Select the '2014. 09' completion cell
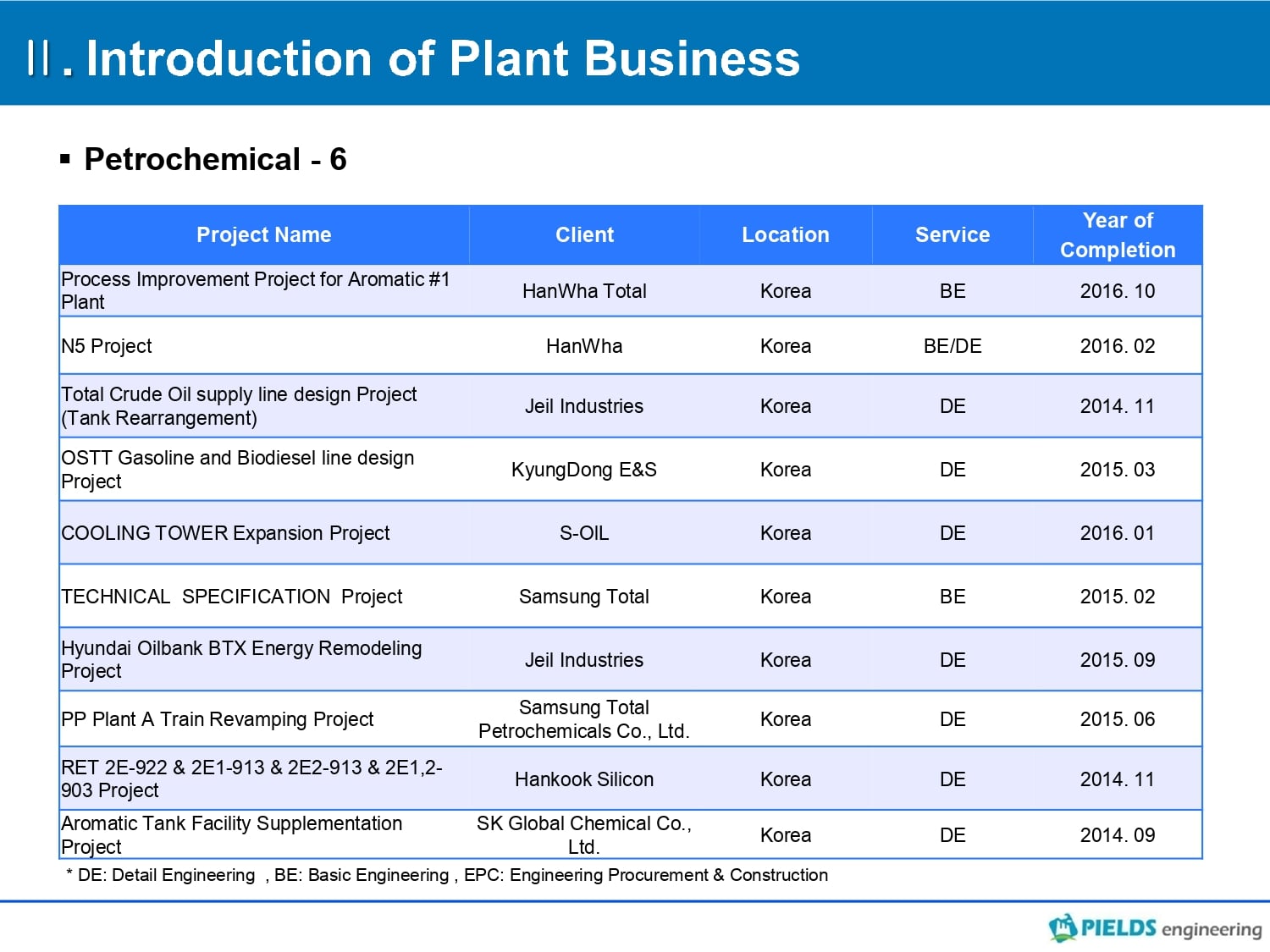This screenshot has height=952, width=1270. pyautogui.click(x=1118, y=834)
